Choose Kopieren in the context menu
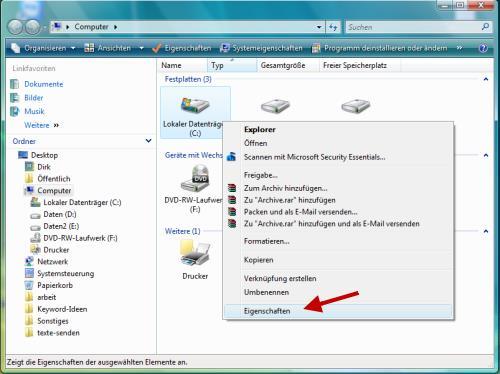Screen dimensions: 500x374 pos(338,260)
